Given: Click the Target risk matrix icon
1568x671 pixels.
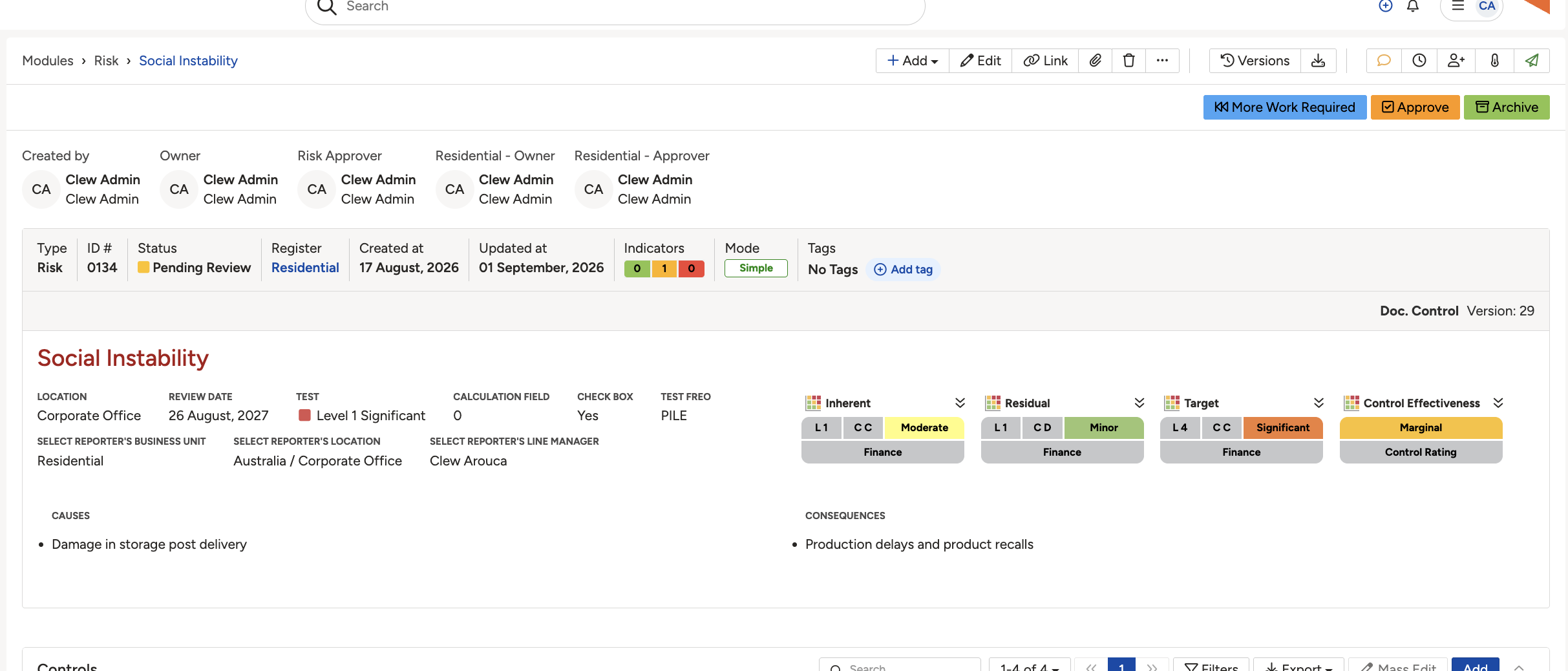Looking at the screenshot, I should (x=1172, y=403).
